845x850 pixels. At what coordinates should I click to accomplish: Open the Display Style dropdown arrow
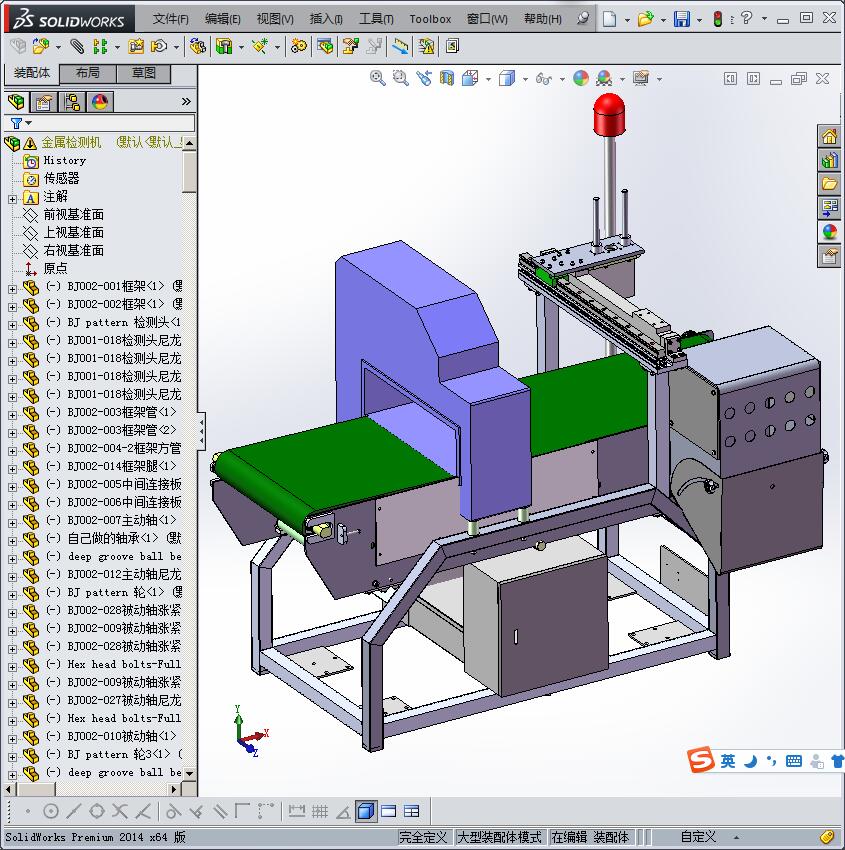tap(525, 79)
